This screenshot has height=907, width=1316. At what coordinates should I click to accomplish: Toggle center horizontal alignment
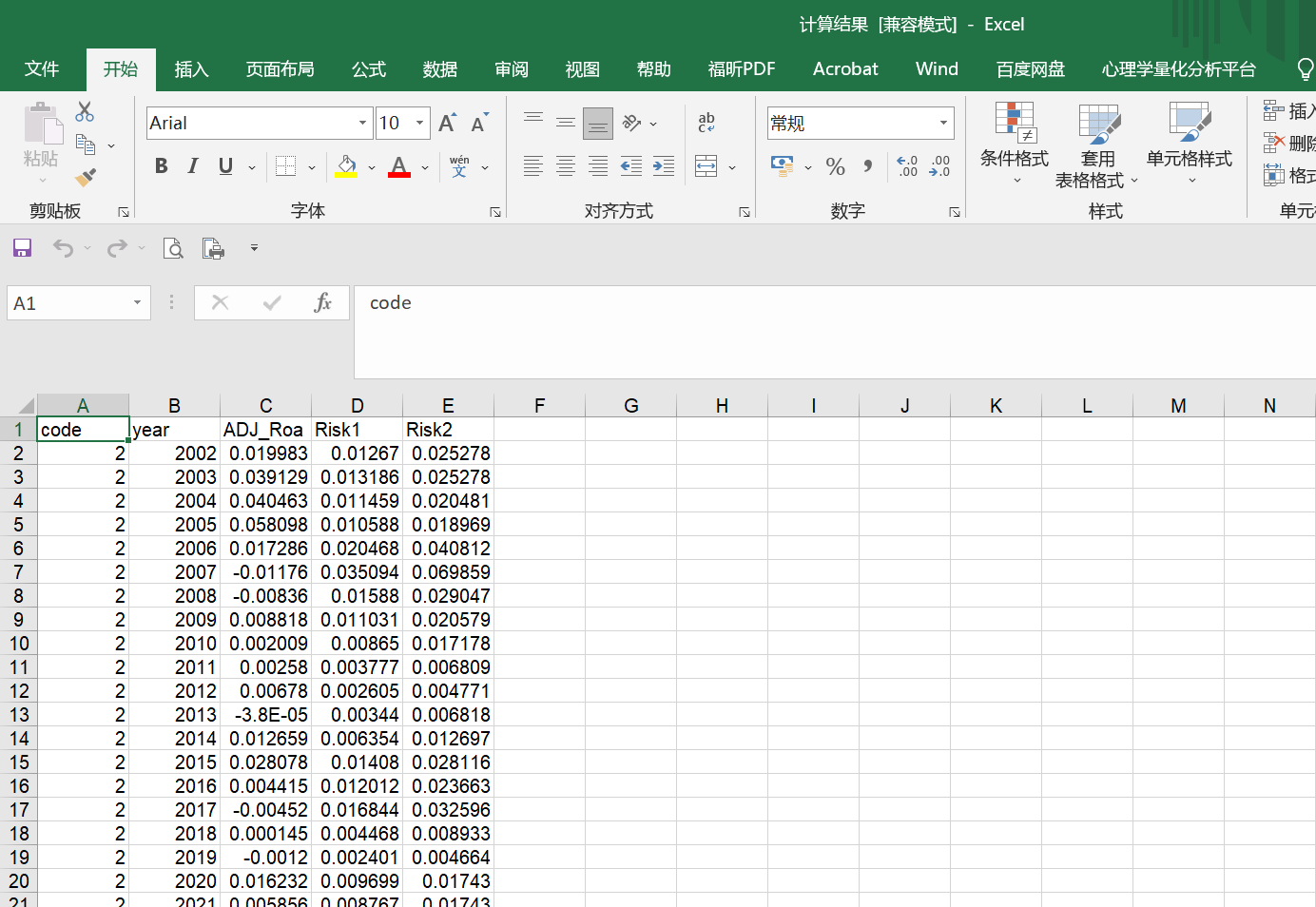pos(566,166)
